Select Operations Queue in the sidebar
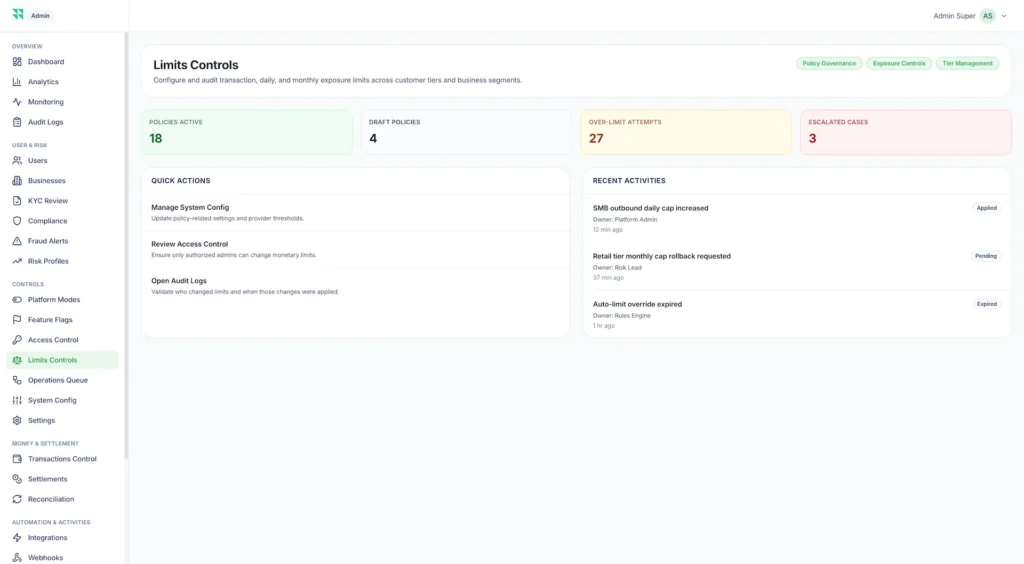 click(62, 380)
